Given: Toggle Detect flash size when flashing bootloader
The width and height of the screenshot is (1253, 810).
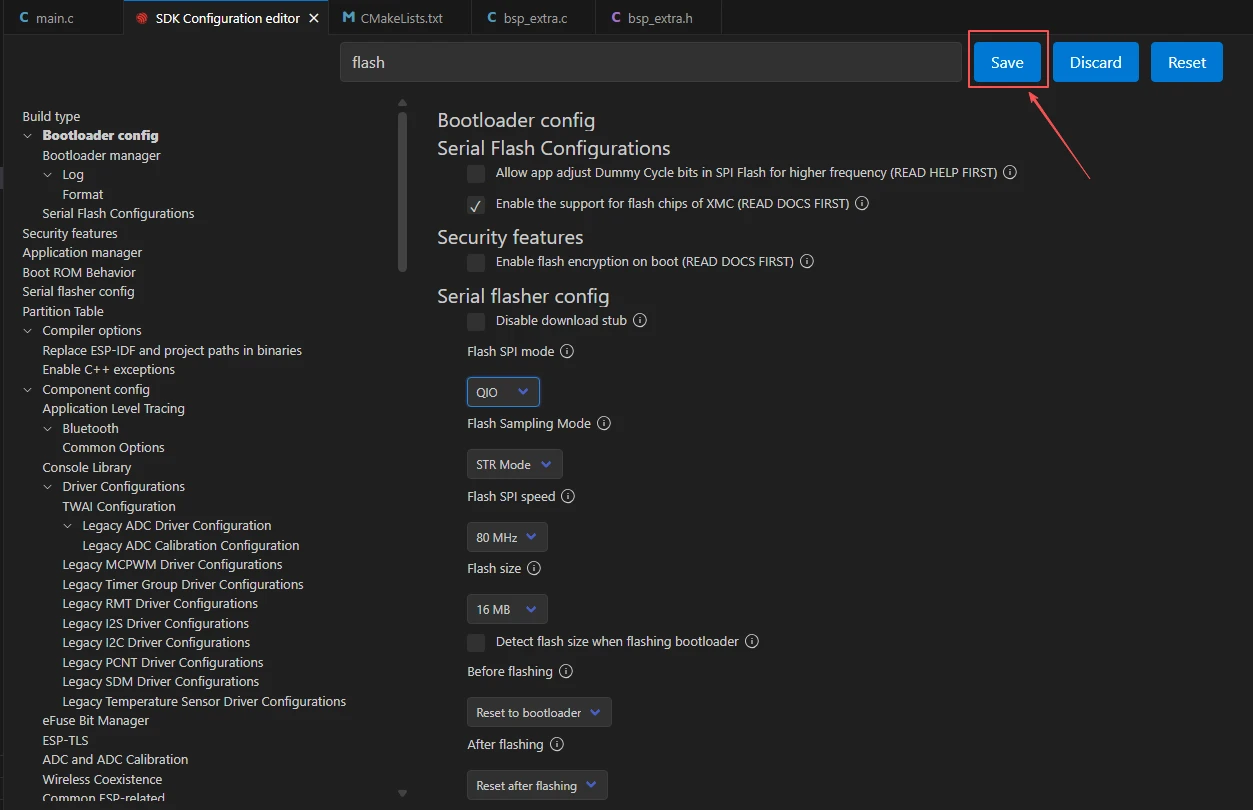Looking at the screenshot, I should 476,642.
